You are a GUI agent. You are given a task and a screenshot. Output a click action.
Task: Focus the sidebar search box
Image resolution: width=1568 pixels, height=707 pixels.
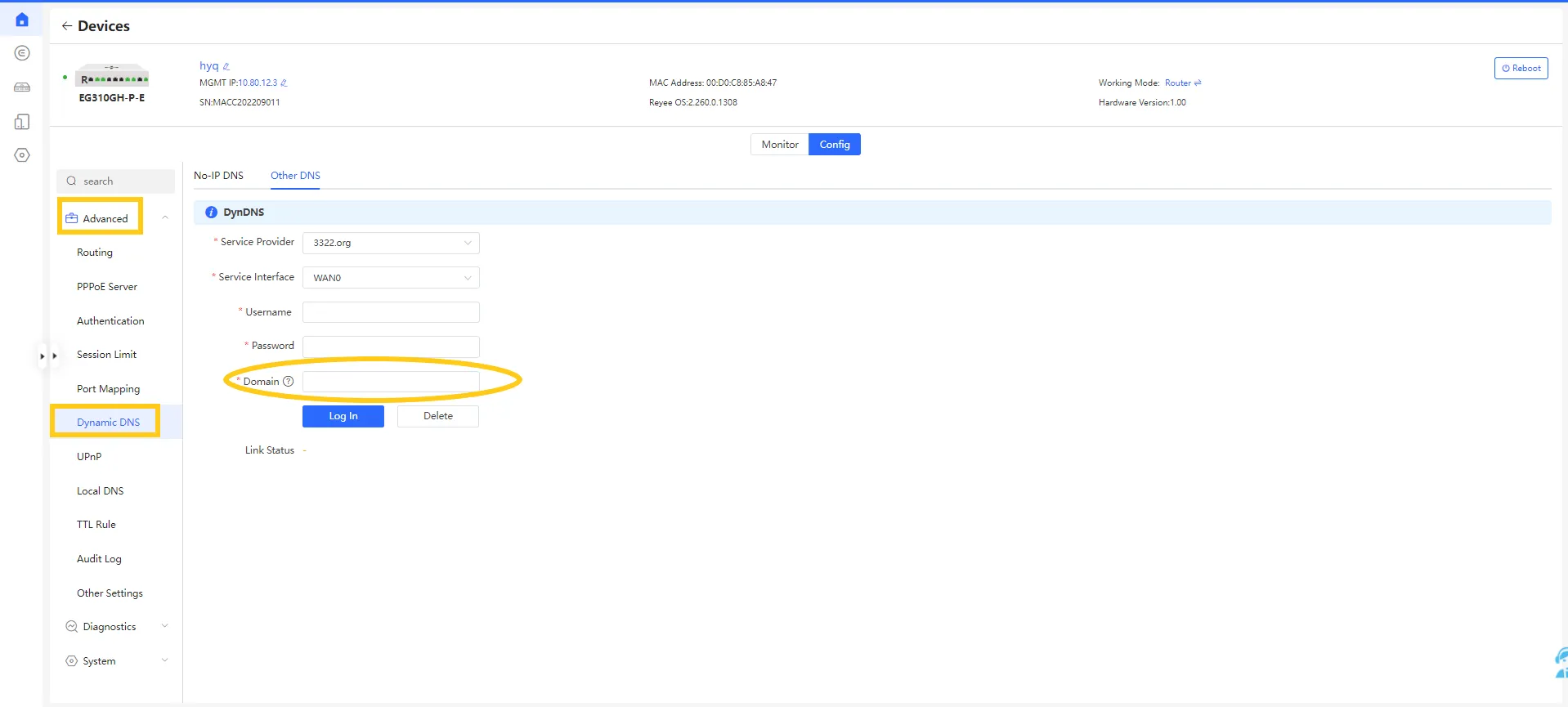click(x=115, y=181)
